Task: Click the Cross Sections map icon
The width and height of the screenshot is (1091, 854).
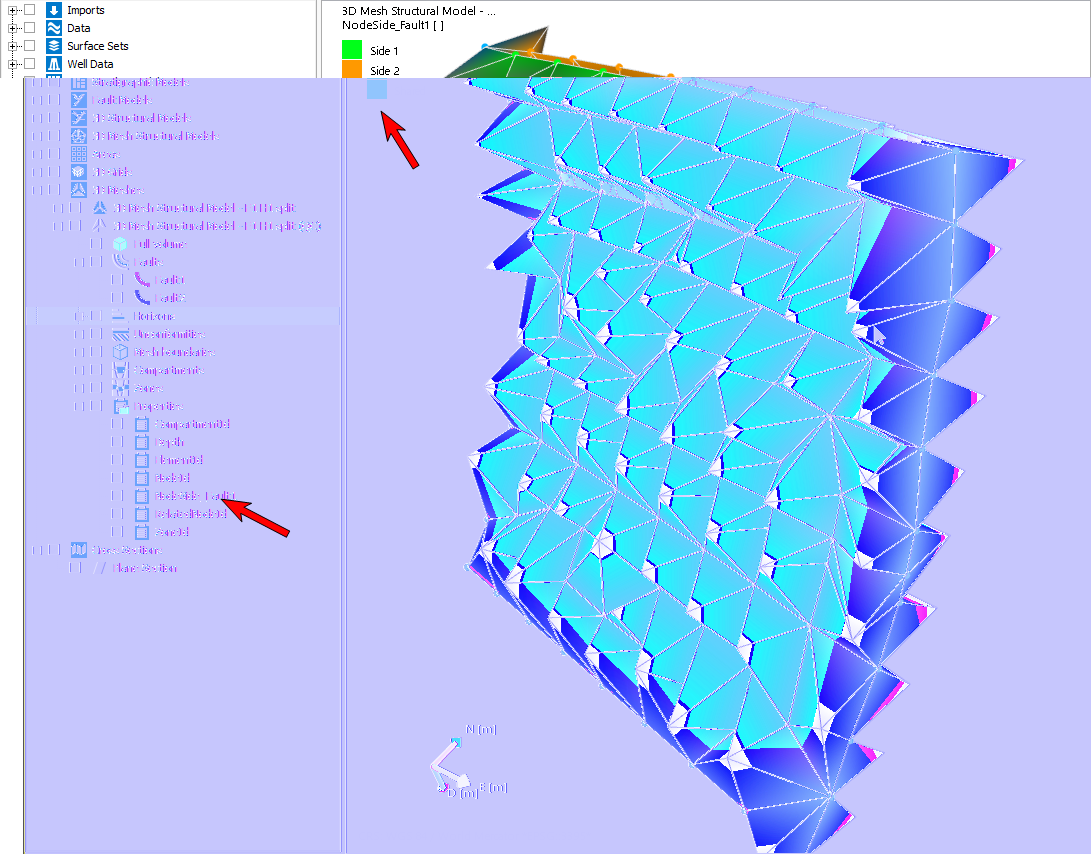Action: tap(79, 550)
